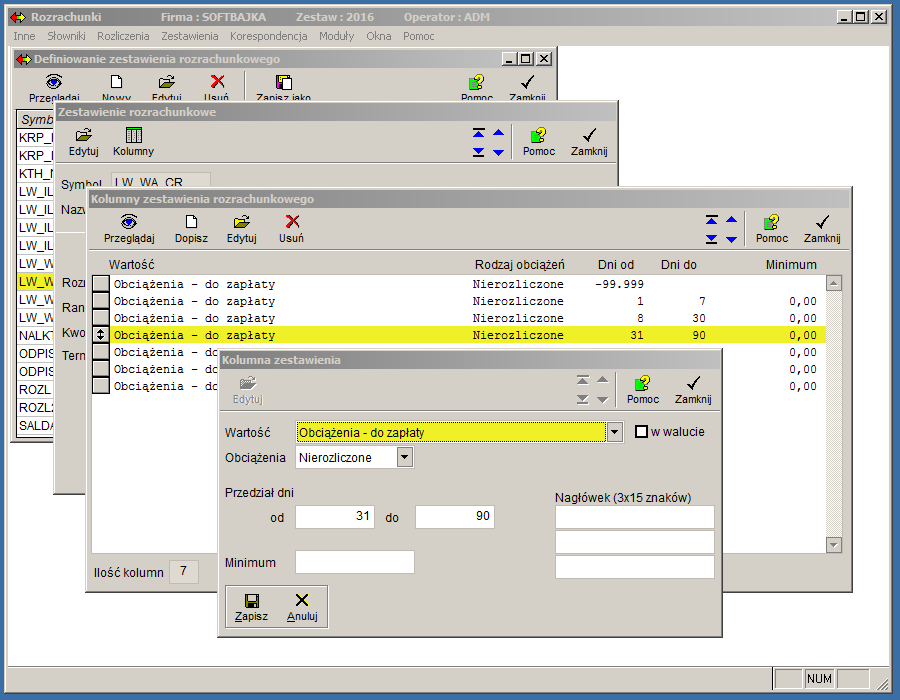Go to next record arrow in Kolumny window

[731, 239]
